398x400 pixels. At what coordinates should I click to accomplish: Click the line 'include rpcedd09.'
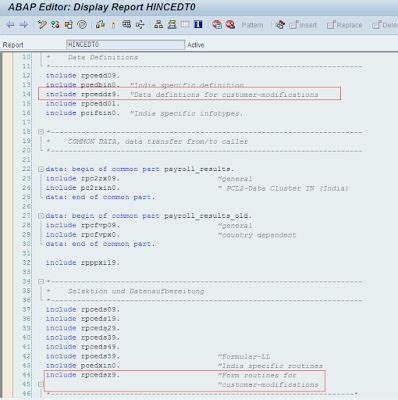[x=83, y=76]
